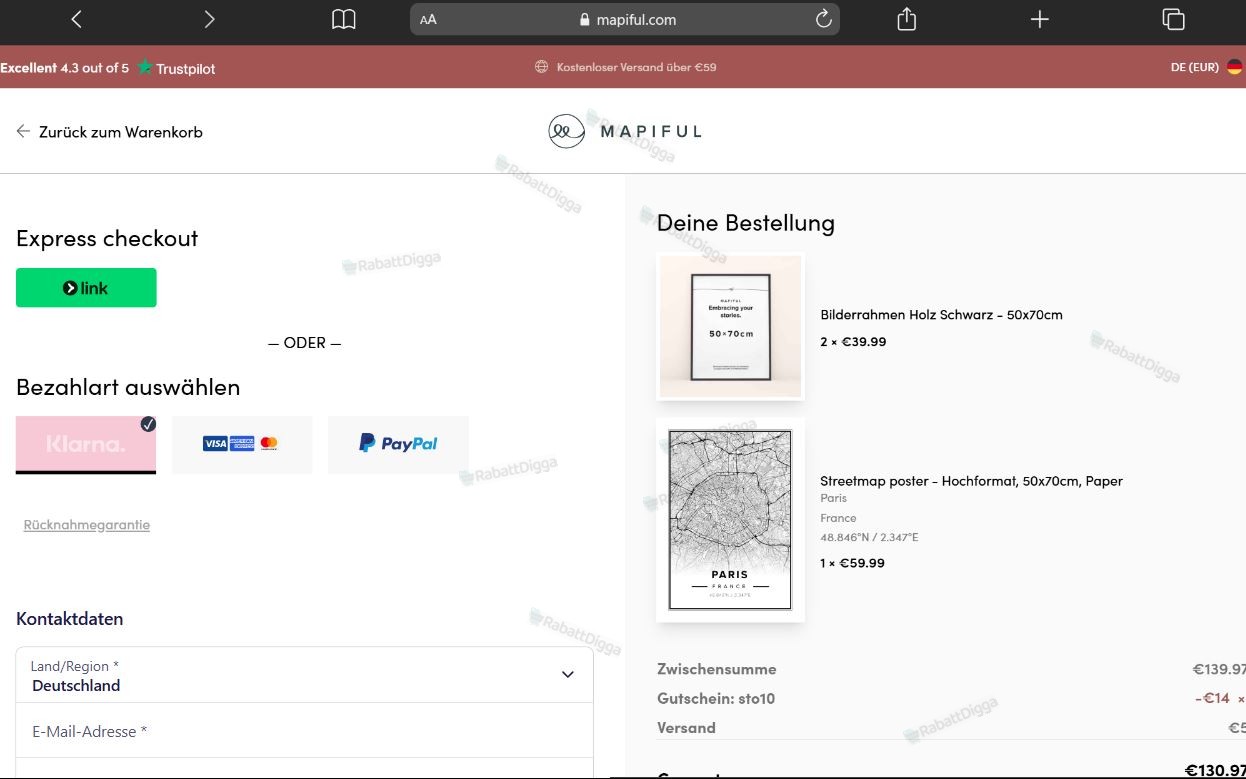Viewport: 1246px width, 779px height.
Task: Click the German flag icon
Action: 1235,67
